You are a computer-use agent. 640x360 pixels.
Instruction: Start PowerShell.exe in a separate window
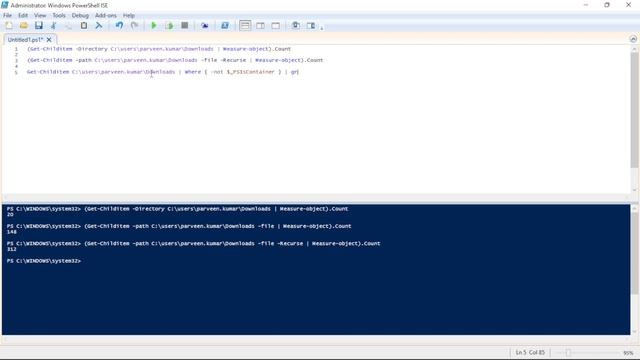click(x=225, y=26)
